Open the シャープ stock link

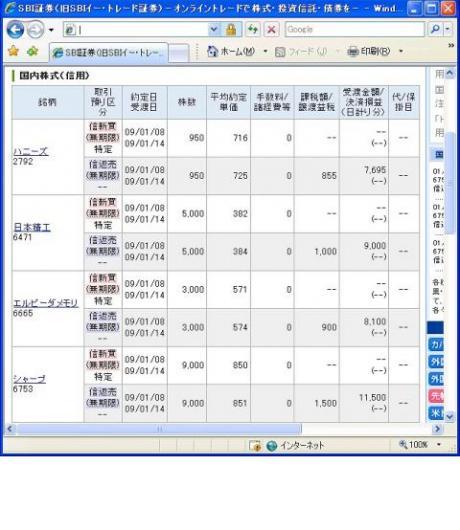point(29,379)
